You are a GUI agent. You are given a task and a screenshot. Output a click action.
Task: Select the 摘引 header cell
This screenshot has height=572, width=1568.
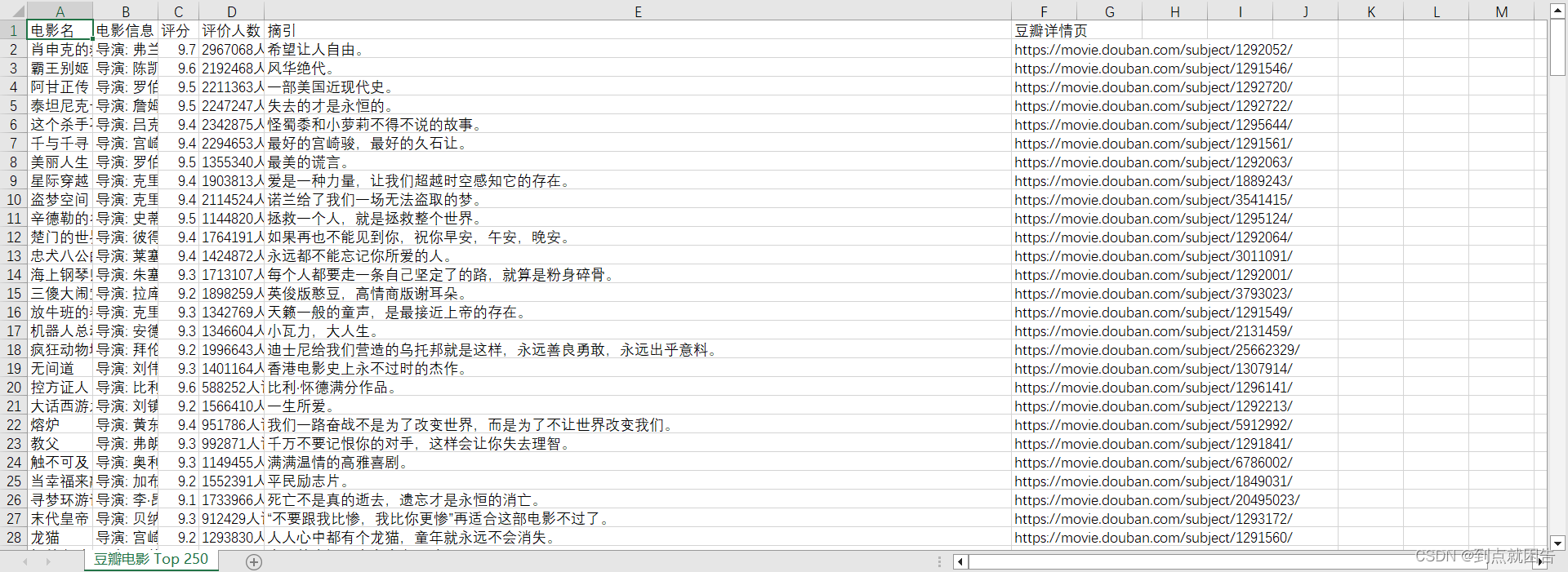(x=638, y=30)
